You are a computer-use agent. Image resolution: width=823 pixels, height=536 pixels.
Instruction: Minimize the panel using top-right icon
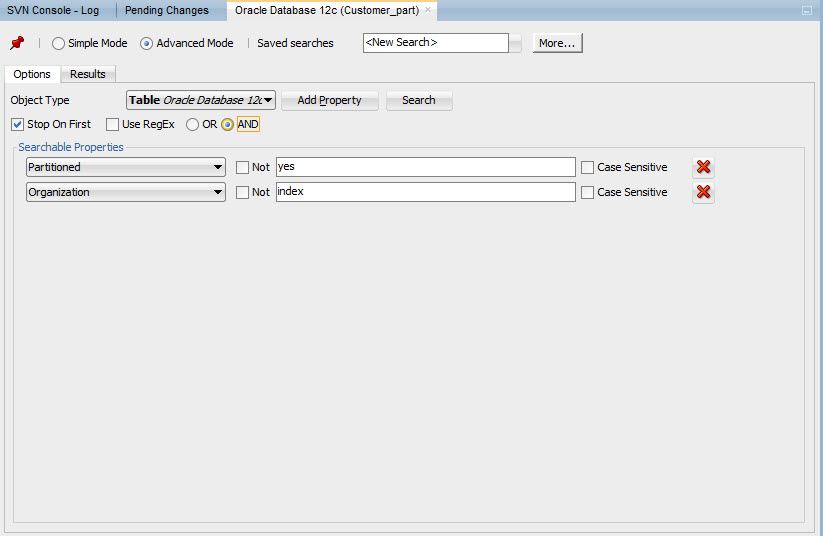[x=807, y=10]
